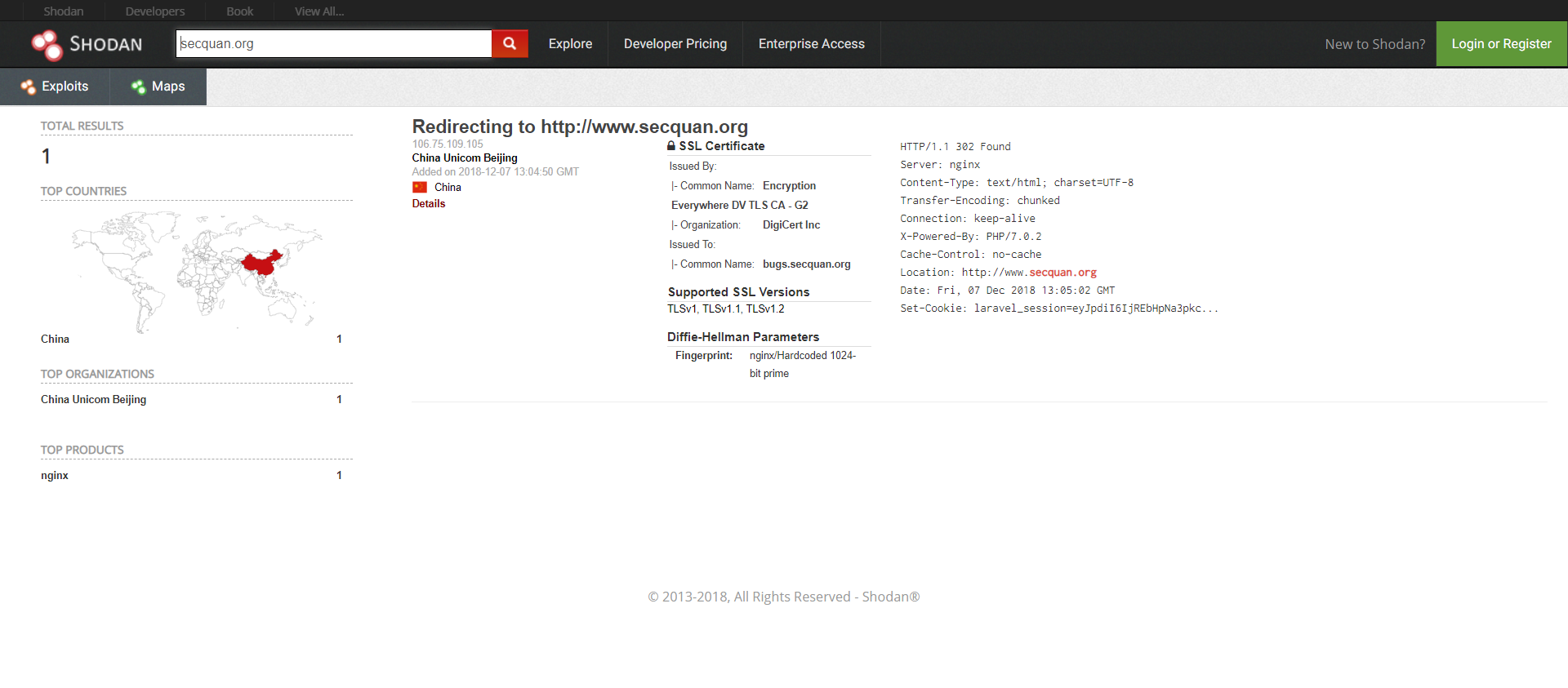Go to Enterprise Access
The width and height of the screenshot is (1568, 688).
tap(811, 44)
